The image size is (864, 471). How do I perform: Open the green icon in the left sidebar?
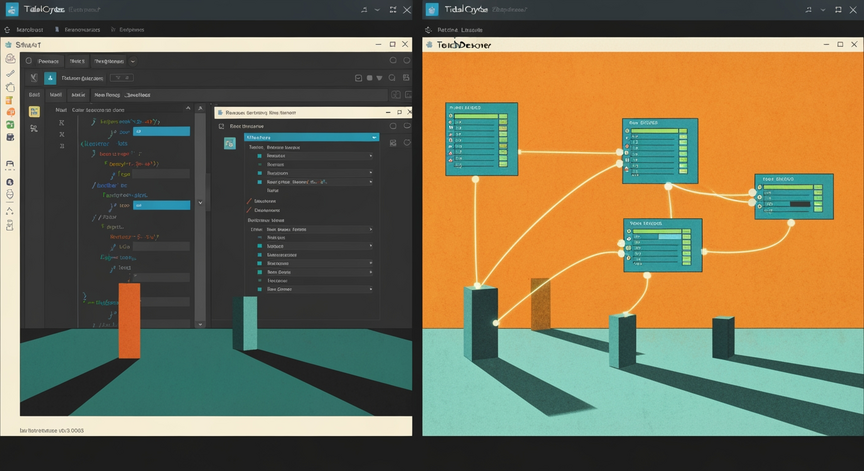(x=10, y=125)
